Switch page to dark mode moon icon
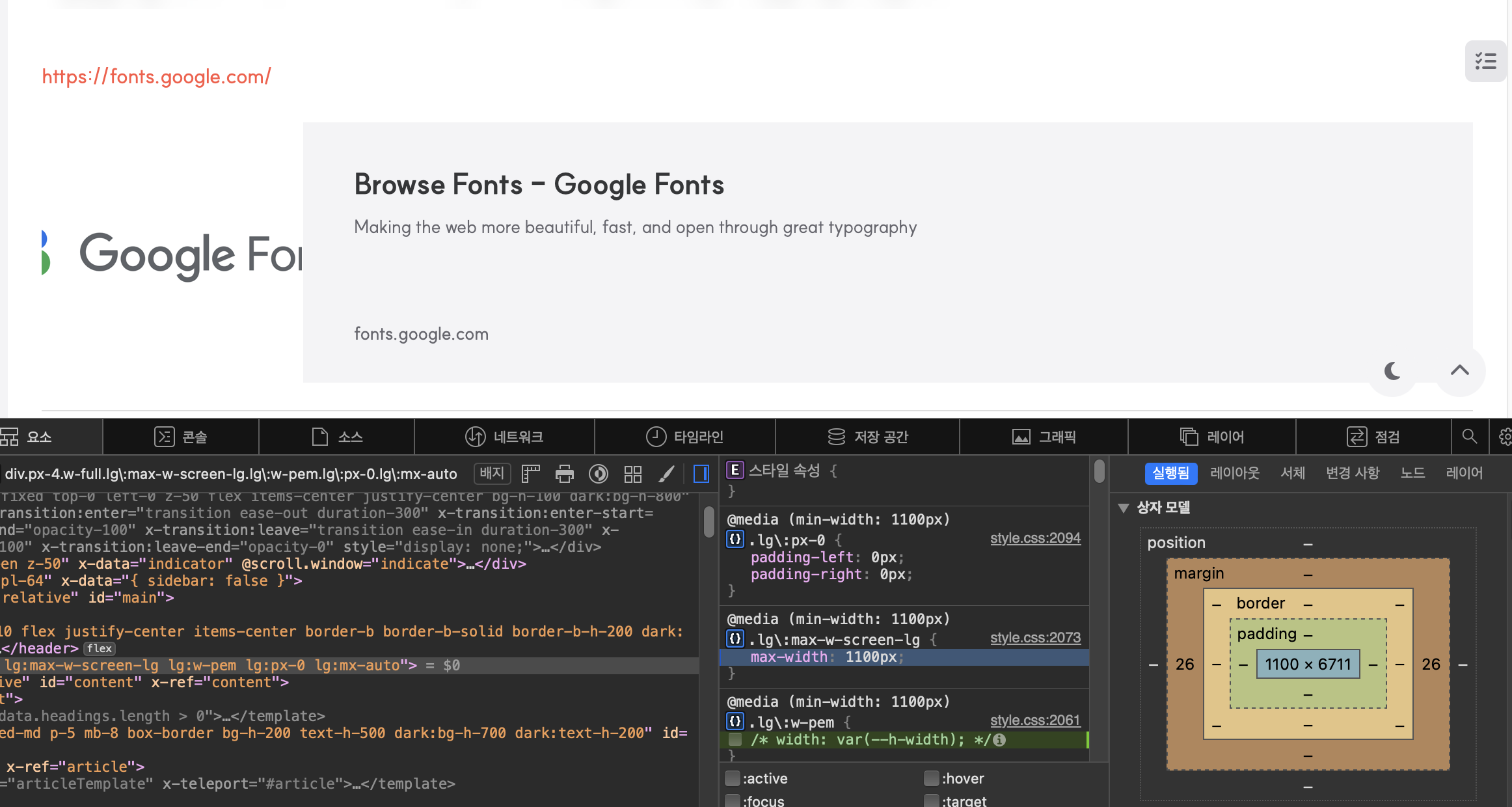The height and width of the screenshot is (807, 1512). 1393,371
